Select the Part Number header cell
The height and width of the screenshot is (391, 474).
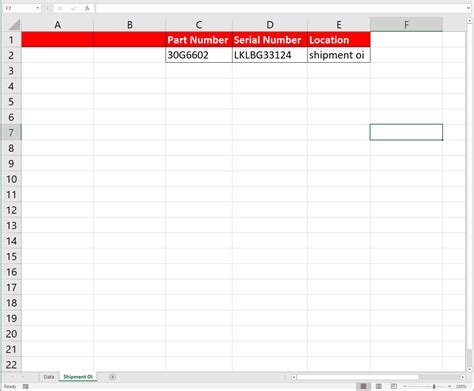click(x=199, y=40)
